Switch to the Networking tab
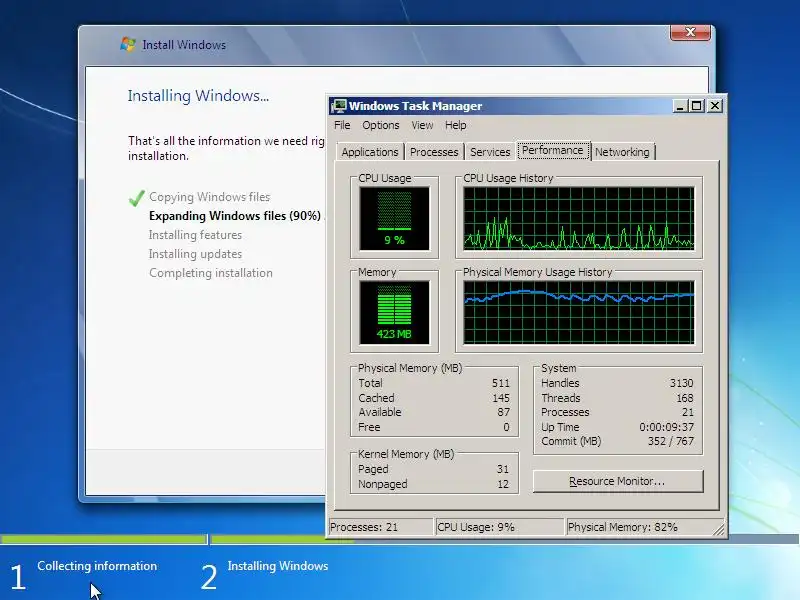Viewport: 800px width, 600px height. tap(622, 152)
